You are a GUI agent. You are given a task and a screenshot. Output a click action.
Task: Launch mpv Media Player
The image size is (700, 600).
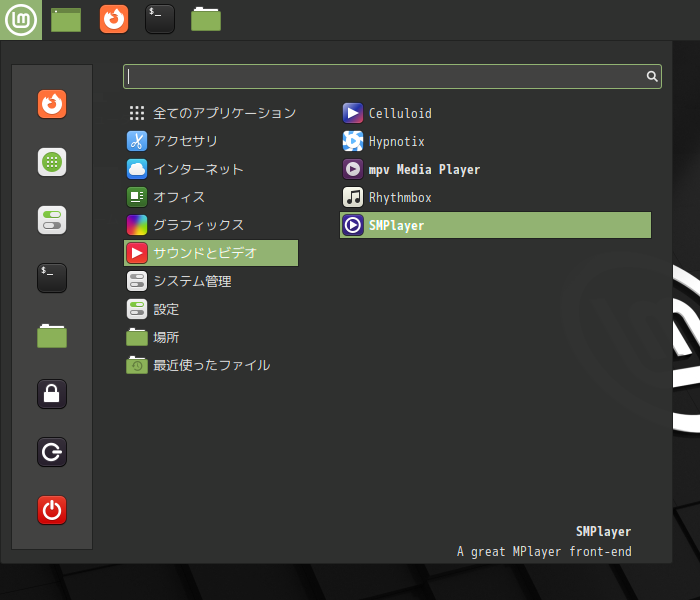coord(495,169)
